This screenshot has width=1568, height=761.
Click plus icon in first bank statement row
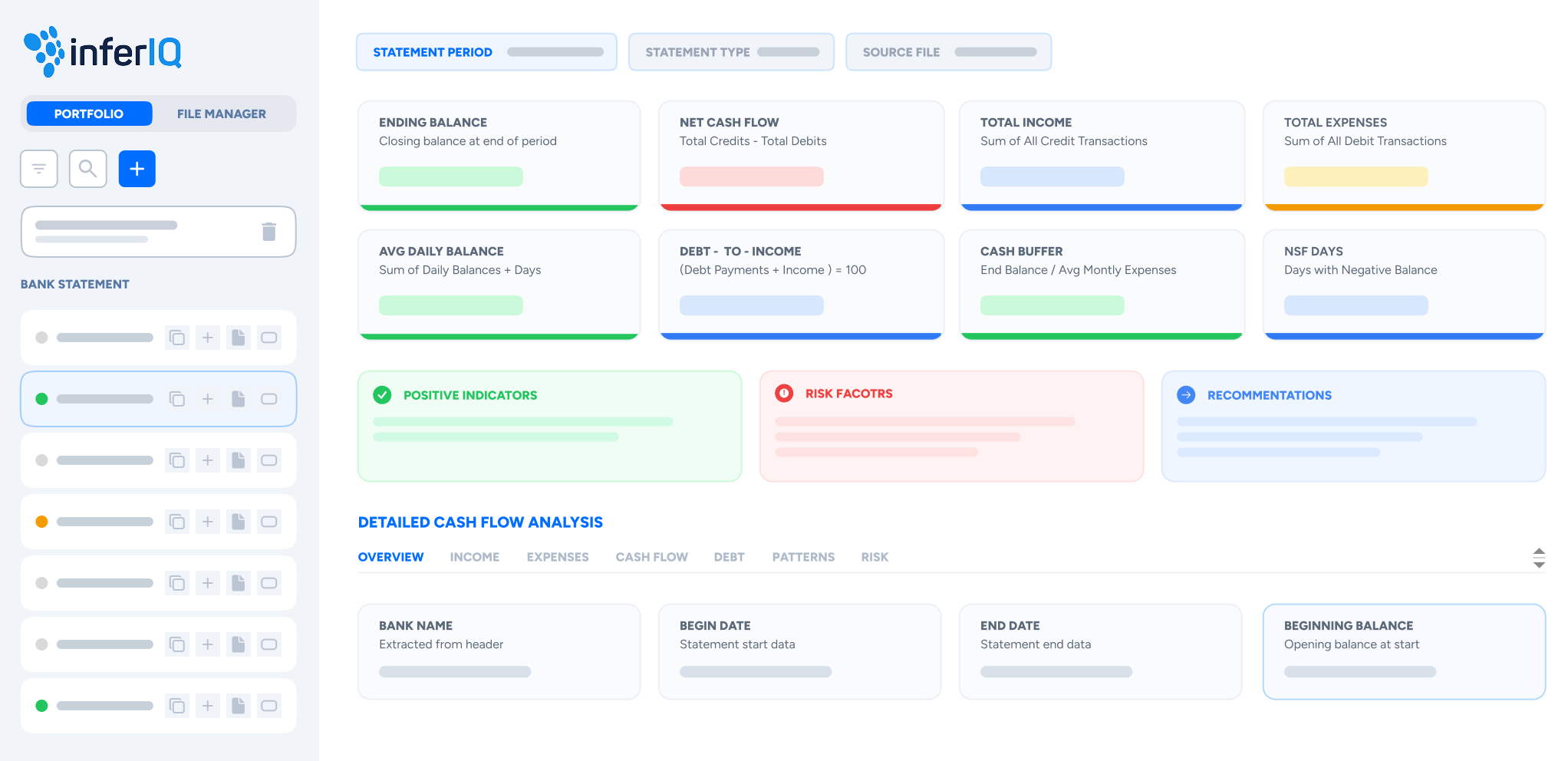(208, 338)
